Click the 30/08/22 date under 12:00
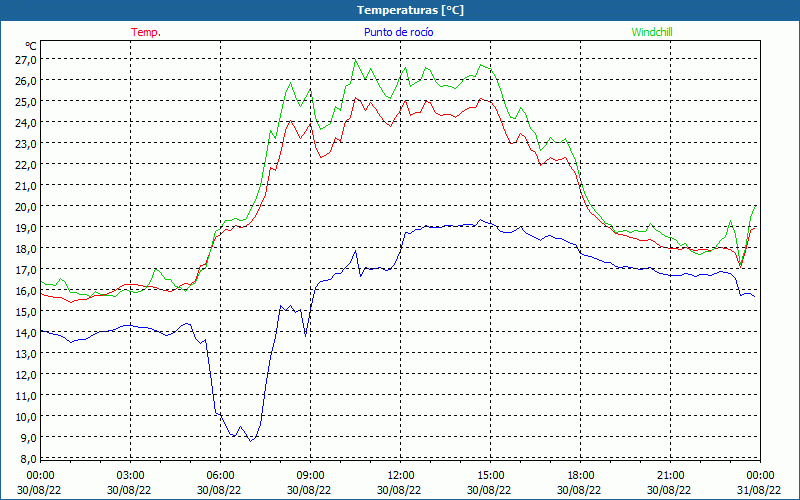800x500 pixels. pos(399,490)
